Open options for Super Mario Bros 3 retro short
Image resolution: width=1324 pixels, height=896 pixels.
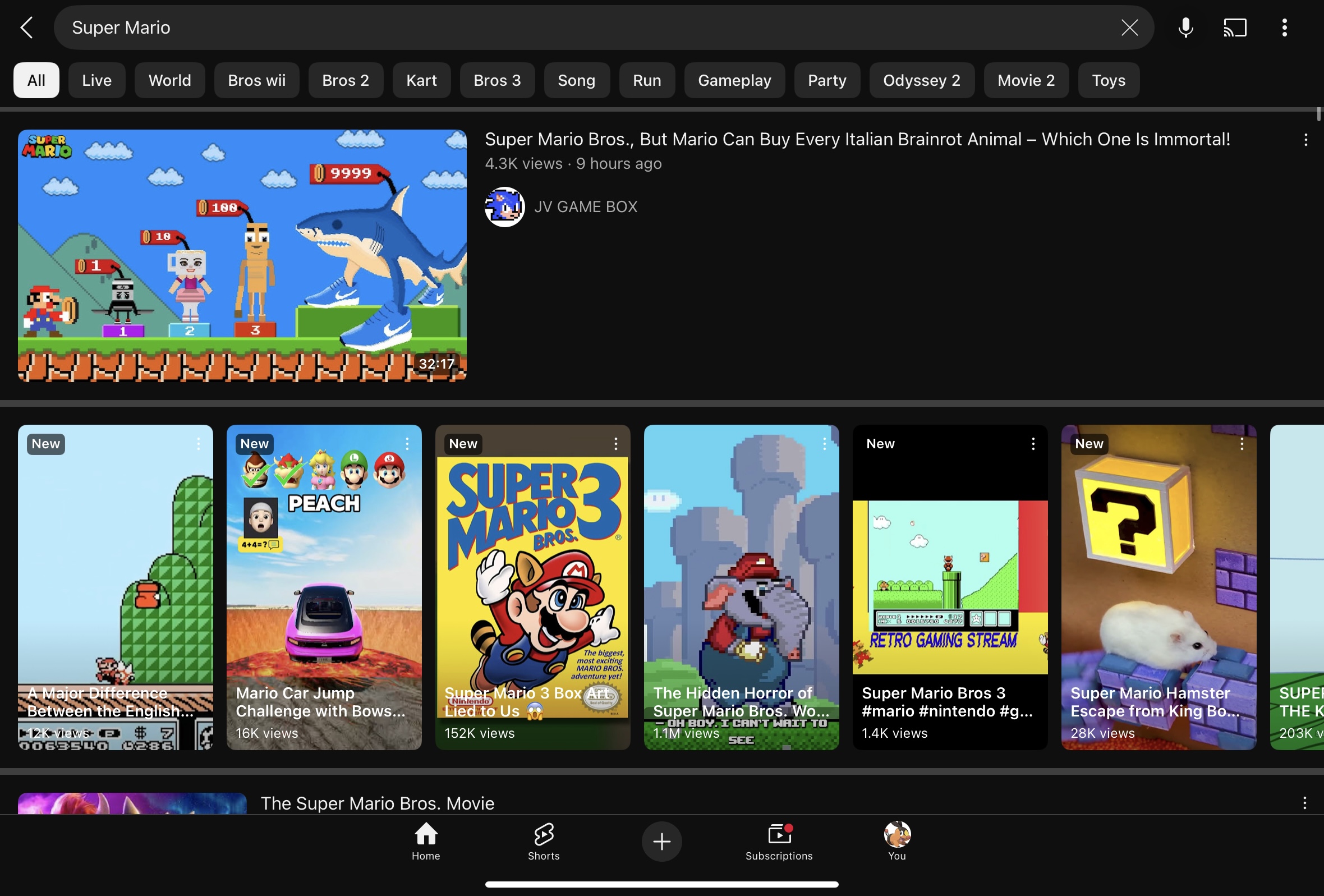point(1033,444)
